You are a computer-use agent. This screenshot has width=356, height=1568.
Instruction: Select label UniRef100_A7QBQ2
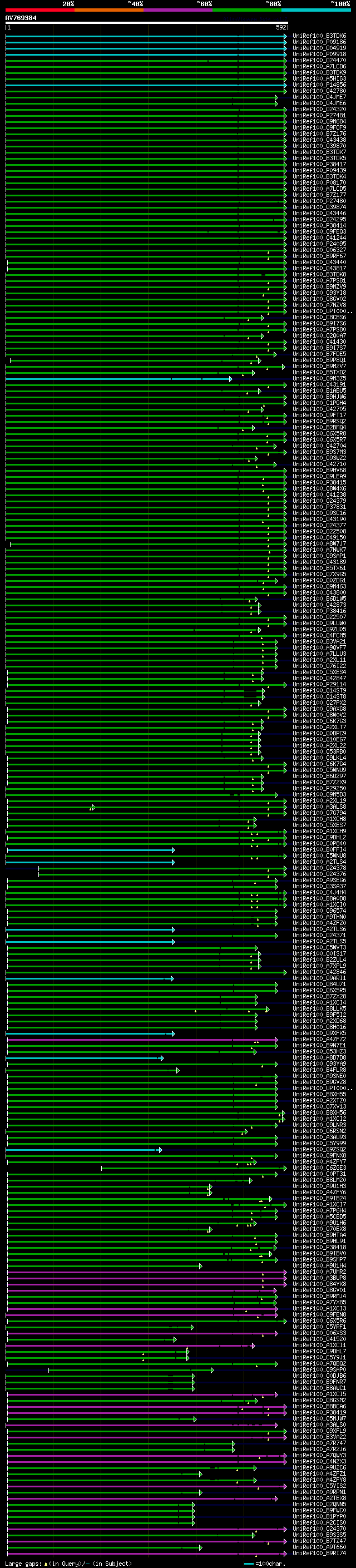319,1363
